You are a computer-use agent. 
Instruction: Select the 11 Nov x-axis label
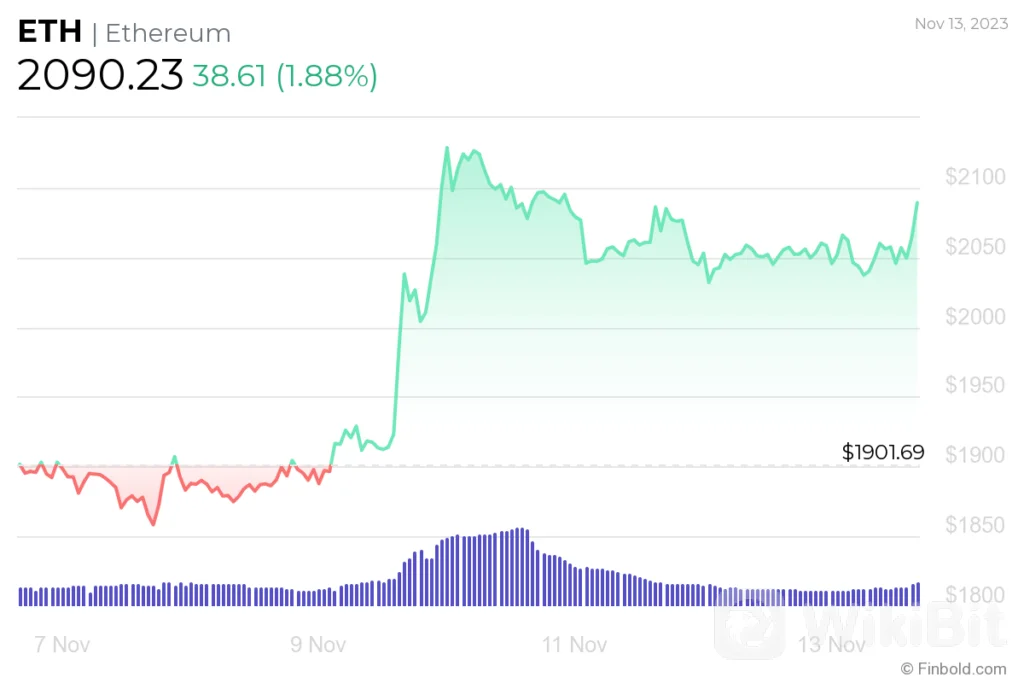[x=575, y=645]
